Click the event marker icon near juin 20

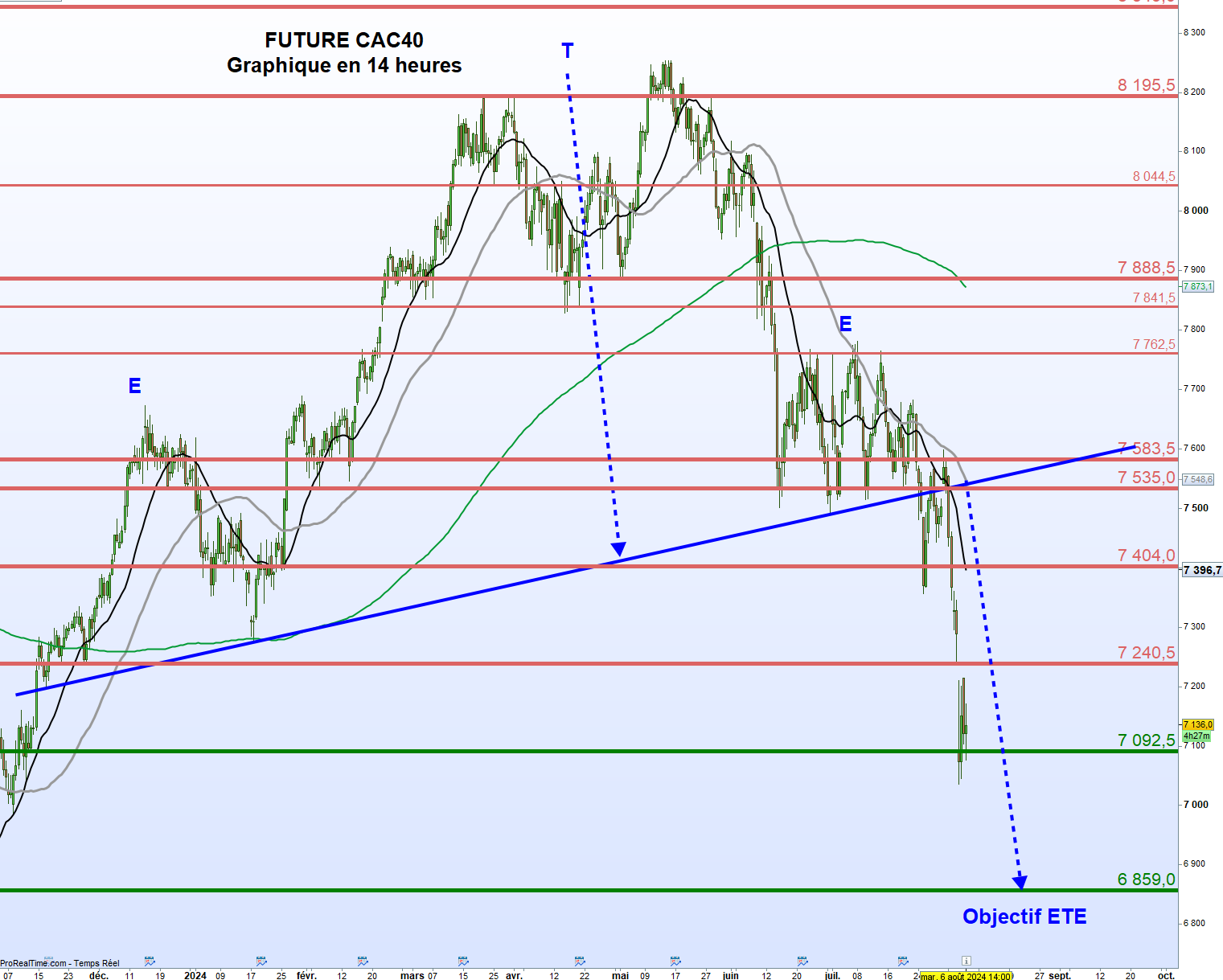click(x=802, y=961)
